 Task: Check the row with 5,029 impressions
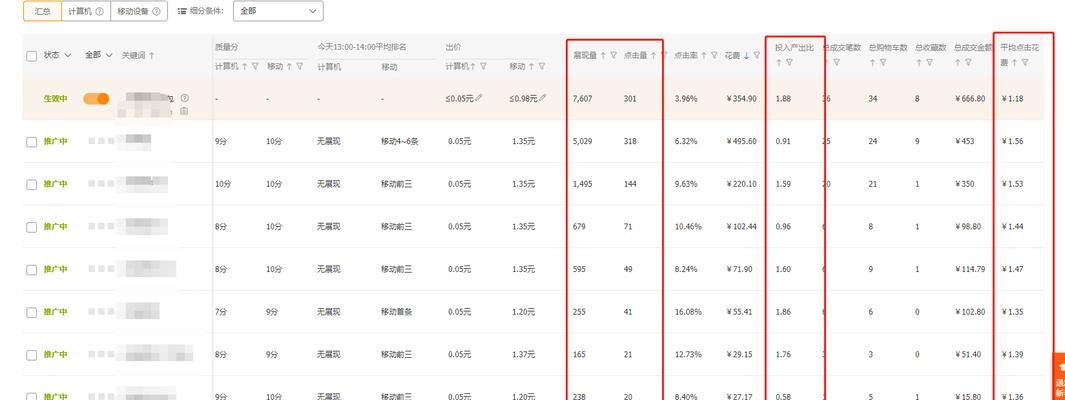click(31, 142)
